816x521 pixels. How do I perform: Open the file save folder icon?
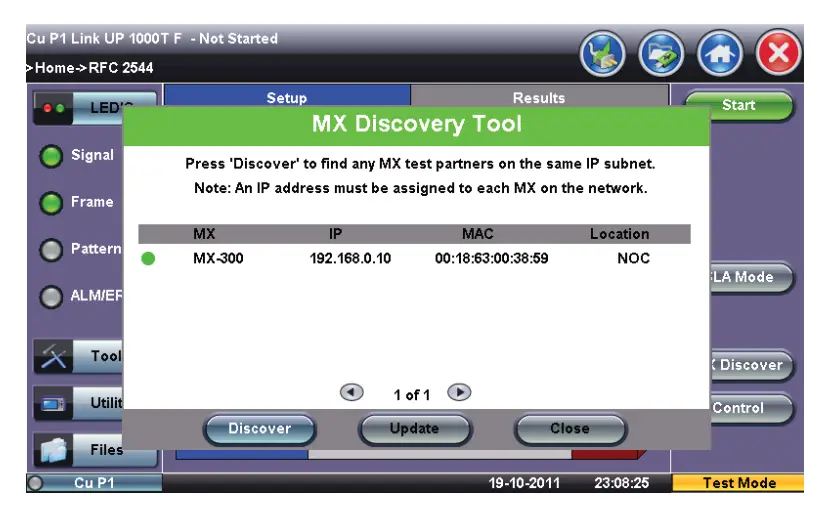pyautogui.click(x=661, y=54)
